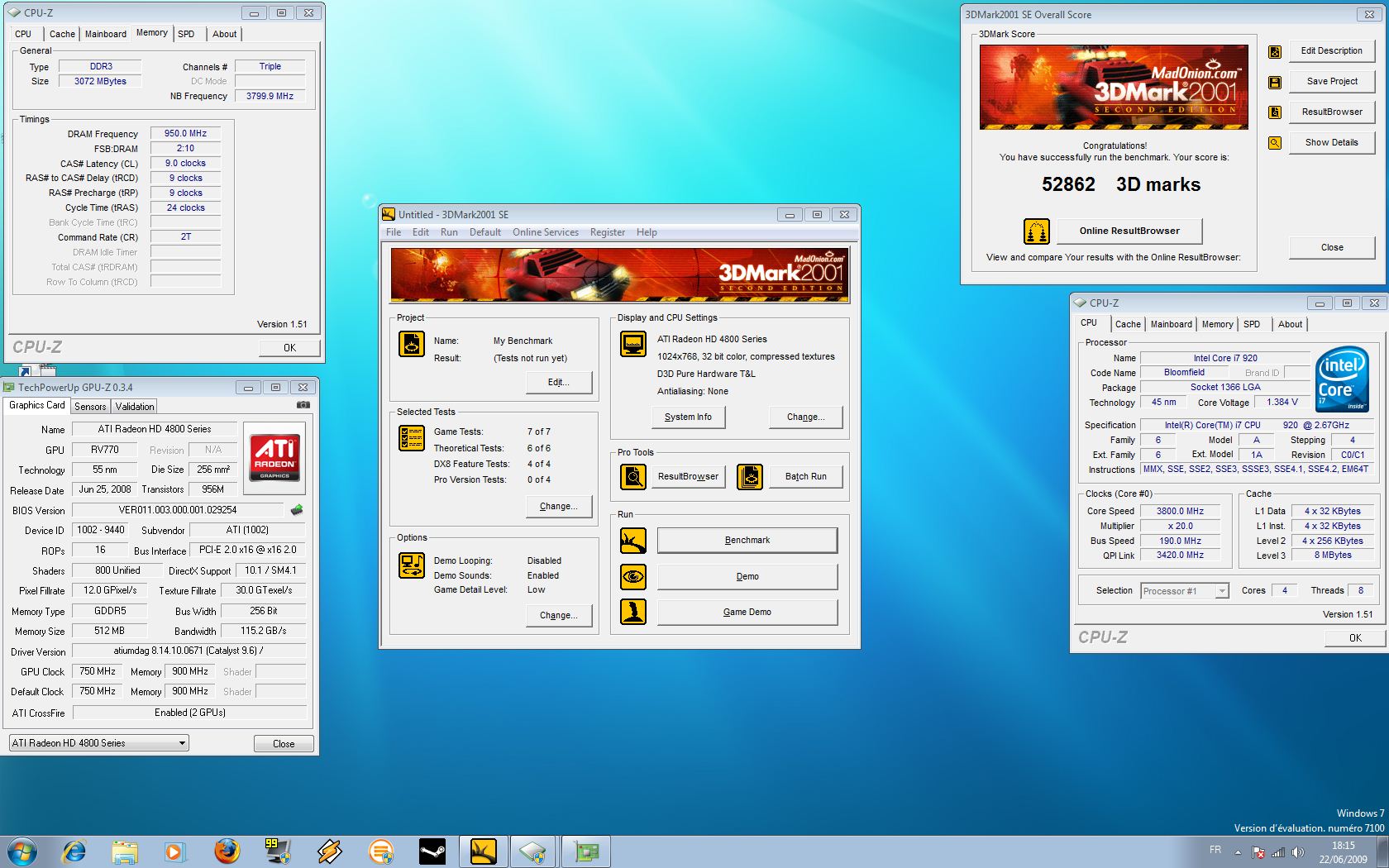This screenshot has width=1389, height=868.
Task: Click the DRAM Frequency 950.0 MHz value
Action: 185,134
